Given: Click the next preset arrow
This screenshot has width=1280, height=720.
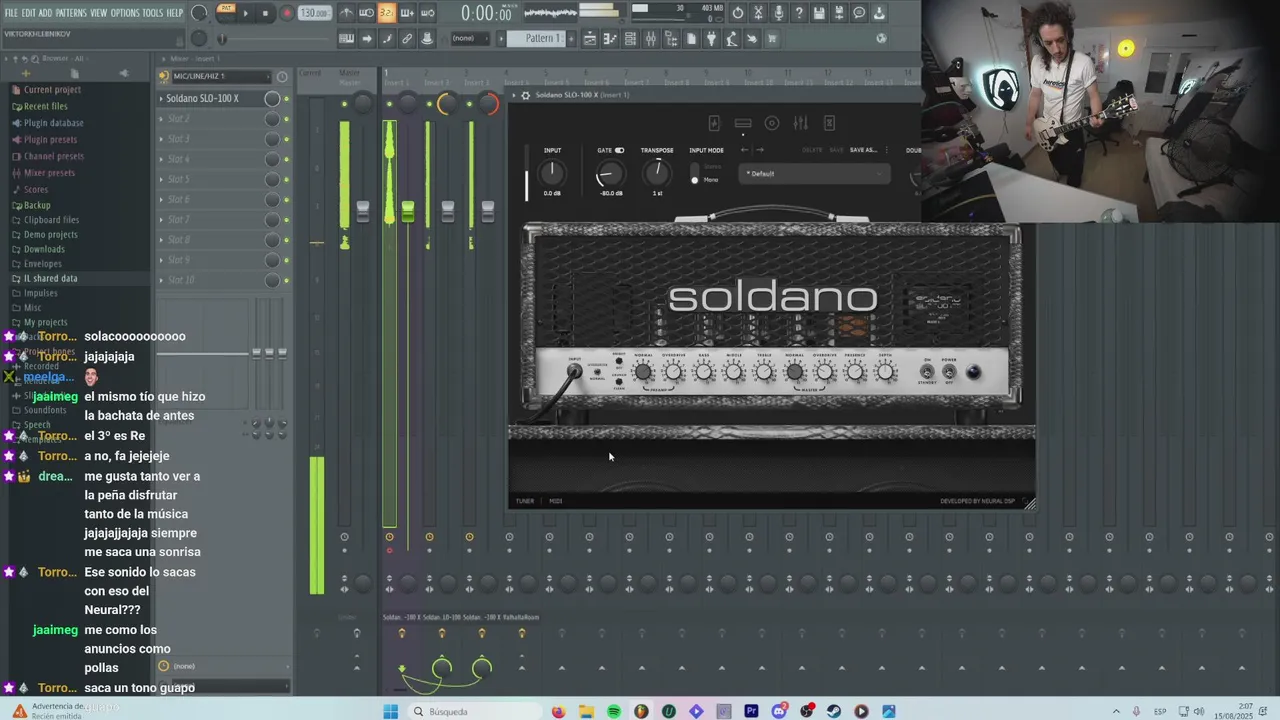Looking at the screenshot, I should coord(760,150).
